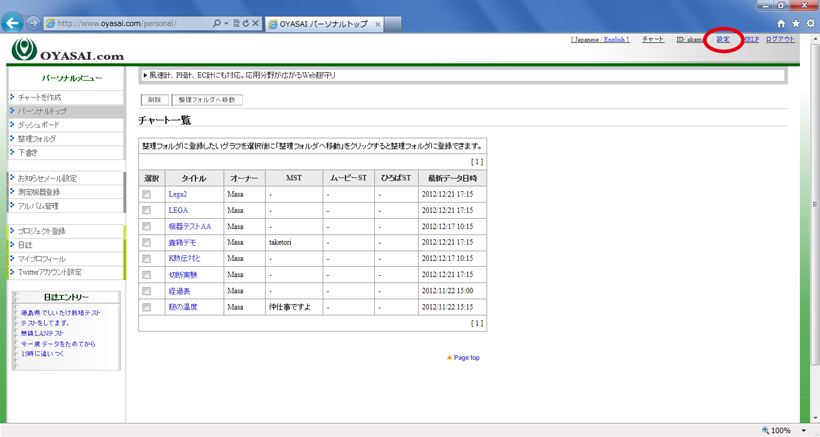Close the OYASAI パーソナルトップ tab
820x437 pixels.
pos(378,24)
